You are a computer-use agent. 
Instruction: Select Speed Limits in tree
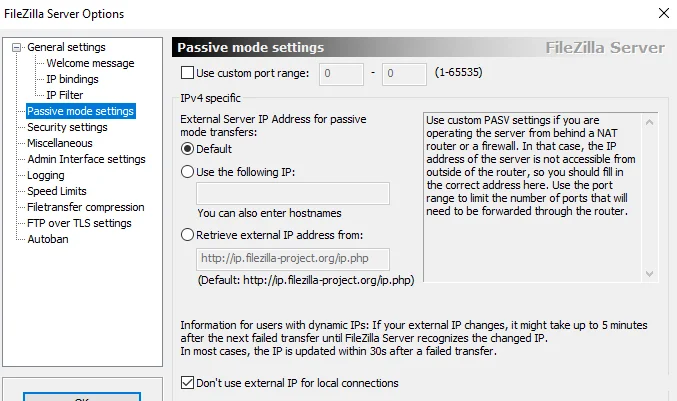pyautogui.click(x=57, y=191)
